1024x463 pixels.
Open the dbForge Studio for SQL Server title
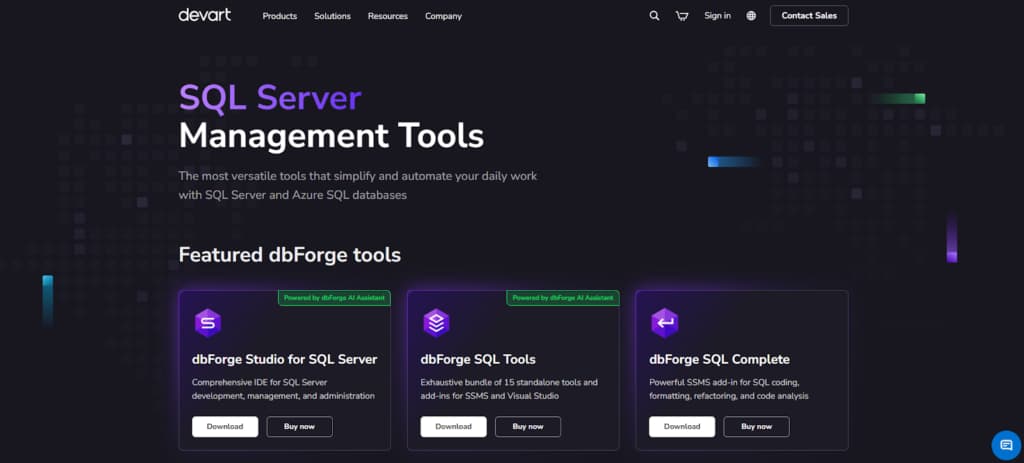pos(285,359)
